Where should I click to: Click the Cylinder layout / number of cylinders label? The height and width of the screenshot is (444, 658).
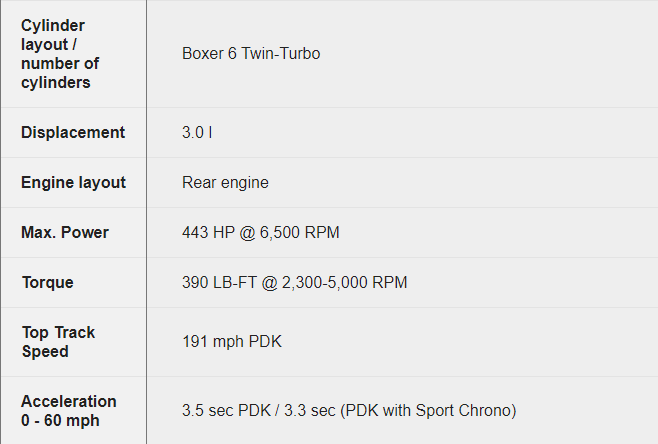[x=60, y=54]
